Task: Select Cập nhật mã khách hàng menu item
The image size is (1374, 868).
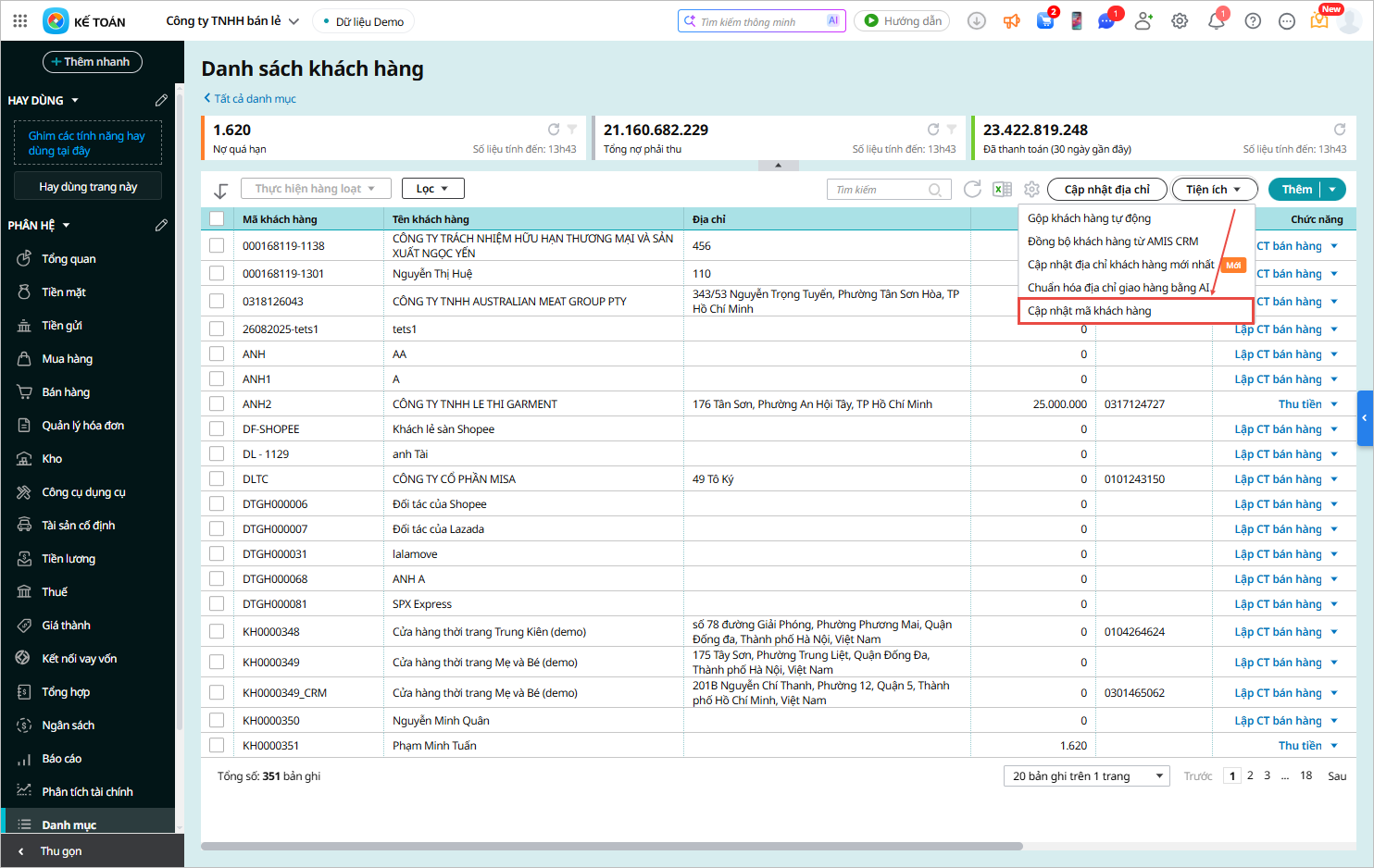Action: pyautogui.click(x=1090, y=311)
